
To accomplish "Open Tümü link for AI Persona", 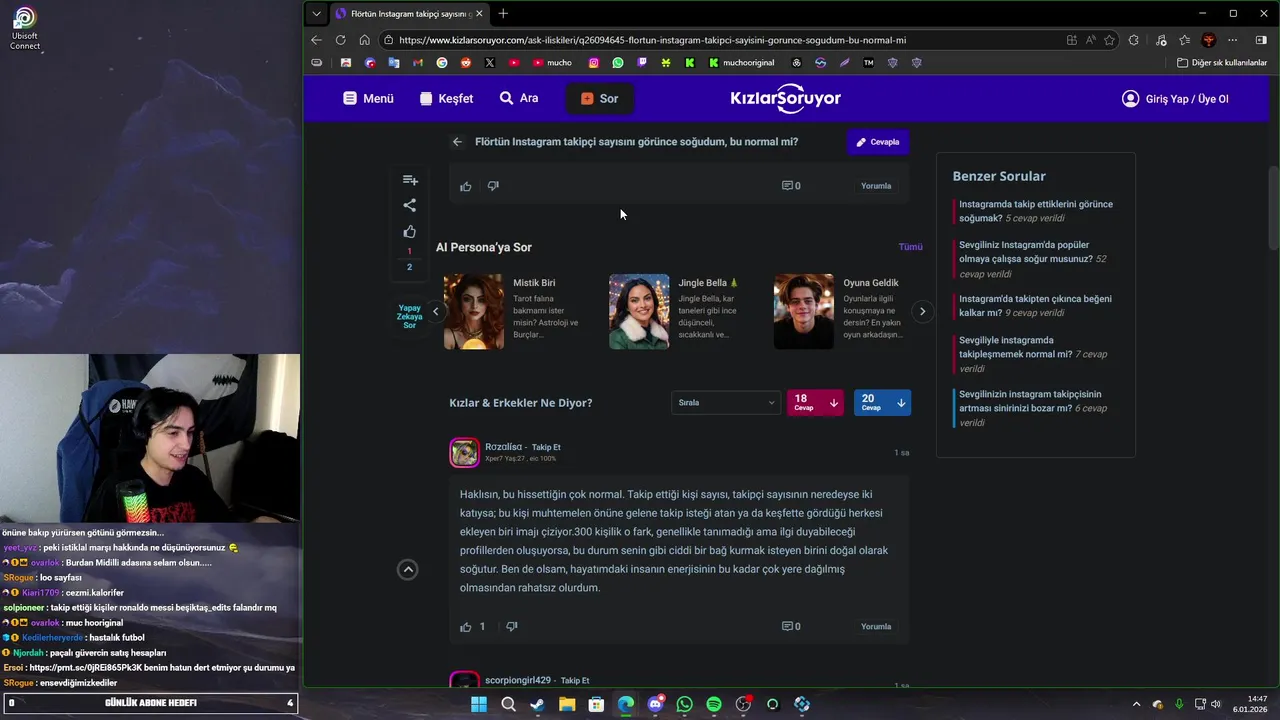I will (x=910, y=247).
